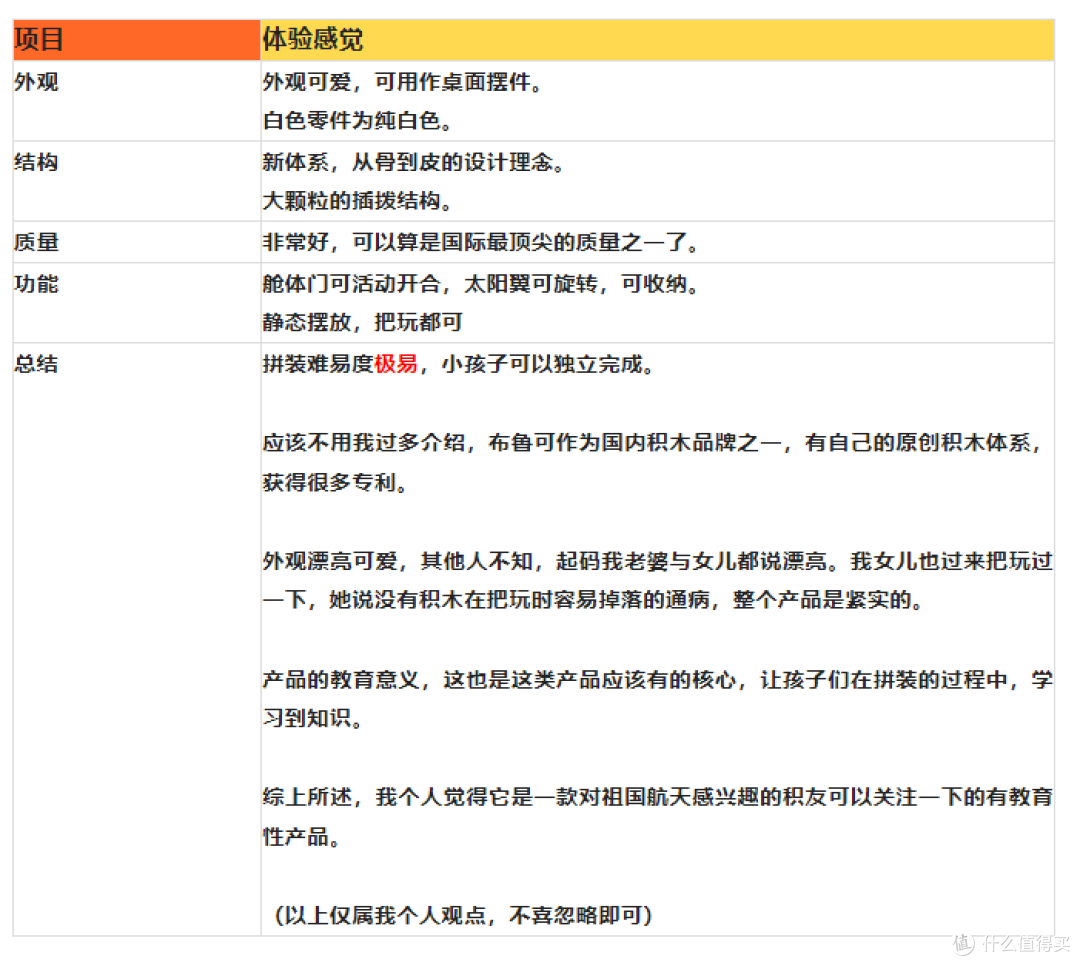1080x966 pixels.
Task: Click the line 静态摆放，把玩都可
Action: coord(362,322)
